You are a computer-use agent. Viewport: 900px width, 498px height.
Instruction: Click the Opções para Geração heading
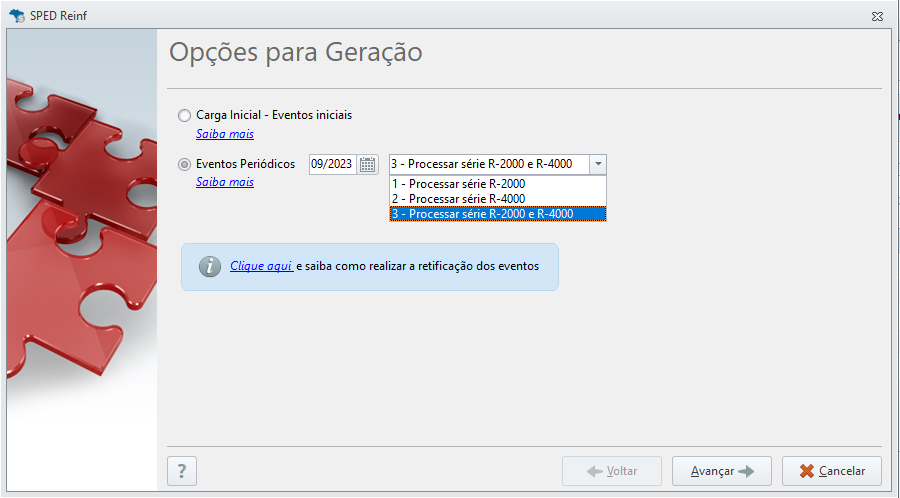(296, 52)
